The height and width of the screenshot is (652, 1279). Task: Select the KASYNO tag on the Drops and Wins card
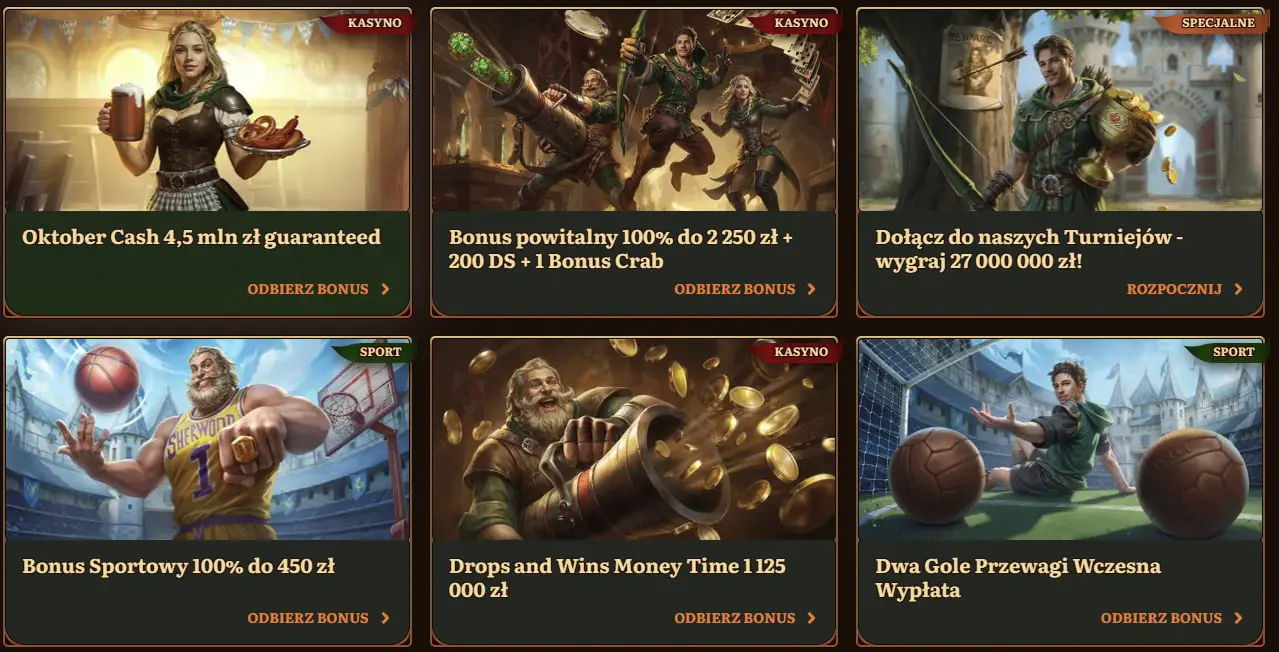(801, 351)
